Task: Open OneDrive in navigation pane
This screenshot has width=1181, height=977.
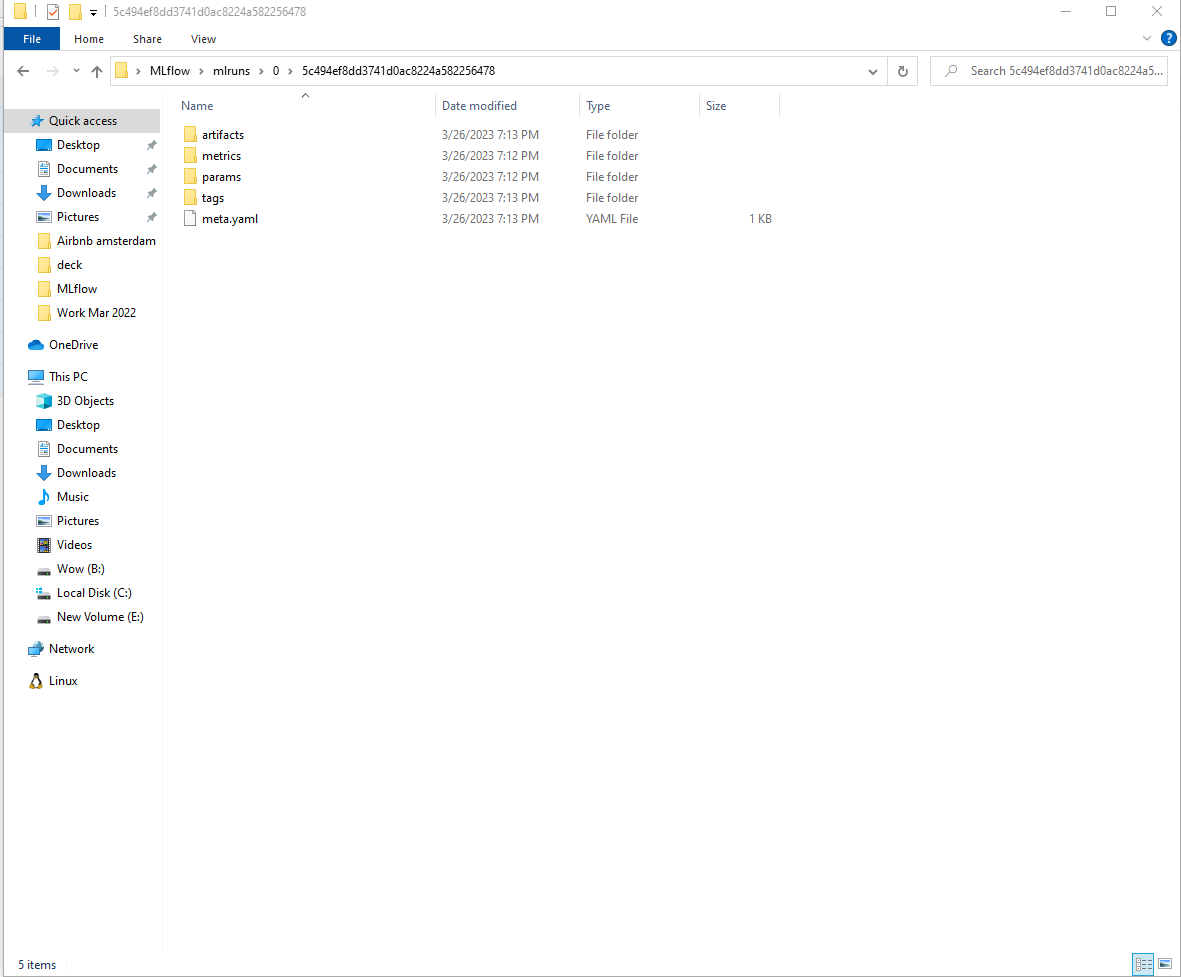Action: click(x=73, y=344)
